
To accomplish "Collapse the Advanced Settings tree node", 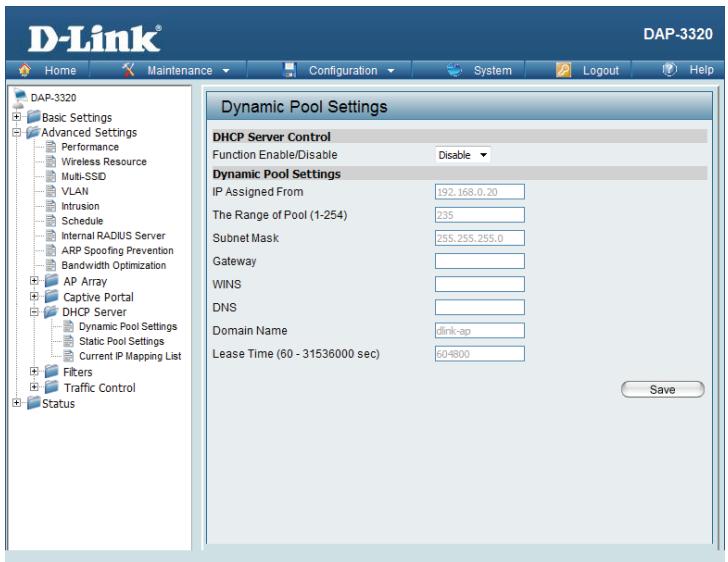I will (17, 132).
